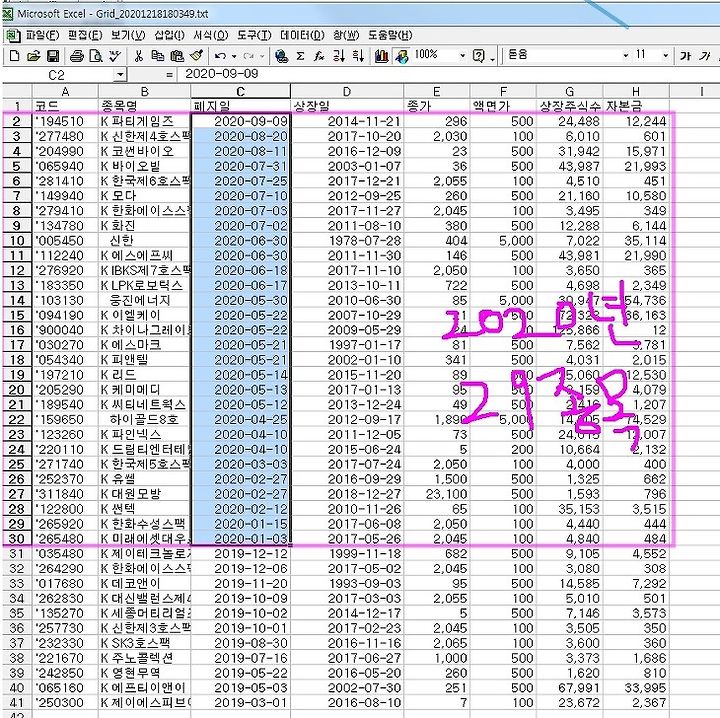720x718 pixels.
Task: Open the 도구(T) menu
Action: click(x=254, y=35)
